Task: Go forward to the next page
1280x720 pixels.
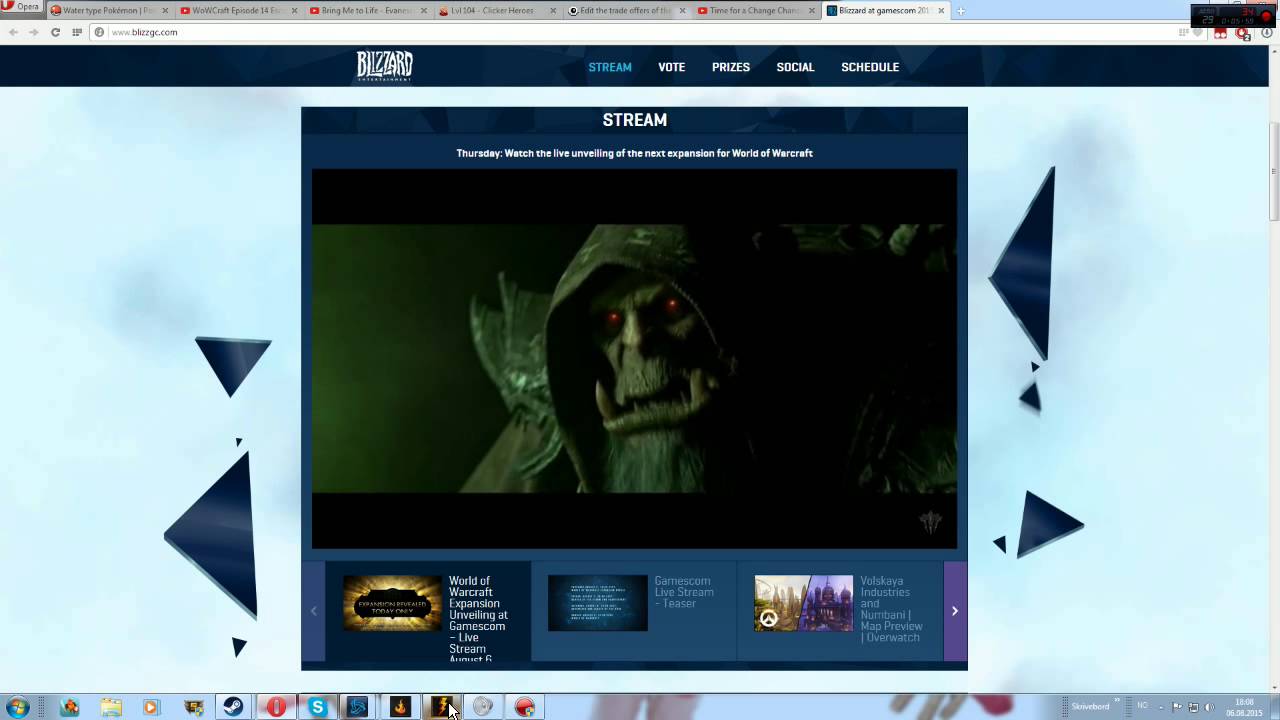Action: (33, 32)
